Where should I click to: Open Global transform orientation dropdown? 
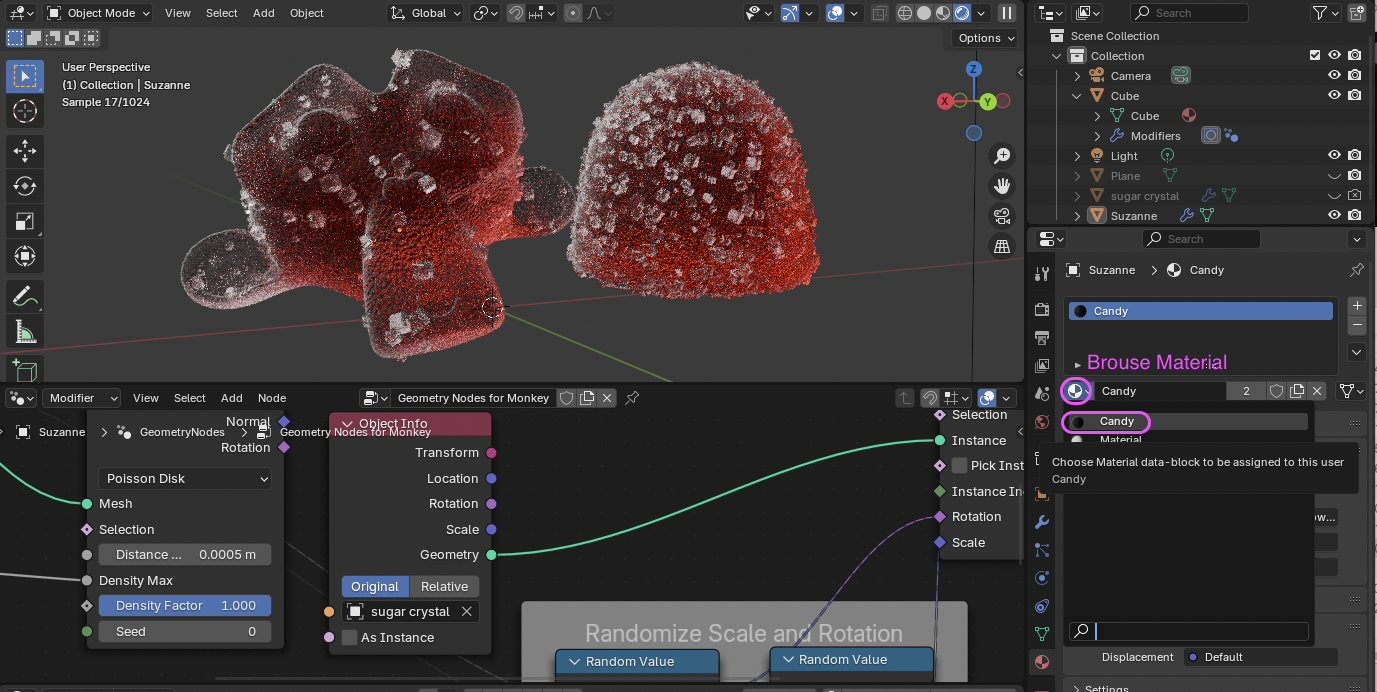tap(425, 13)
